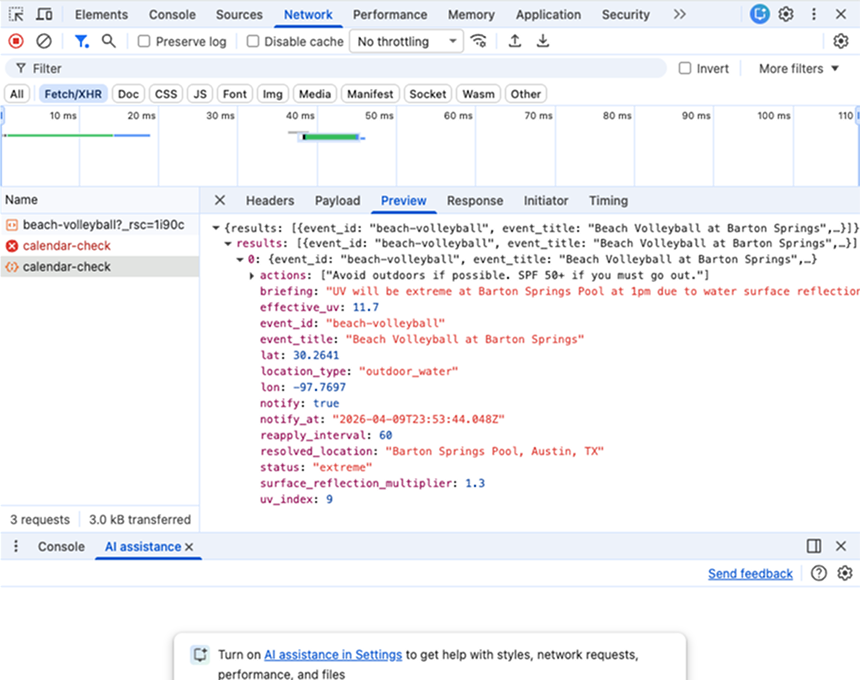860x680 pixels.
Task: Export network log as HAR
Action: 543,41
